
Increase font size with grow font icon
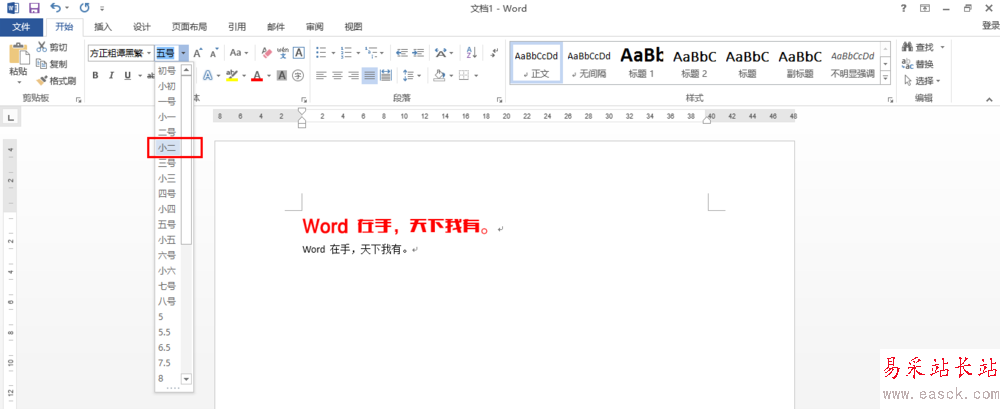pos(198,52)
